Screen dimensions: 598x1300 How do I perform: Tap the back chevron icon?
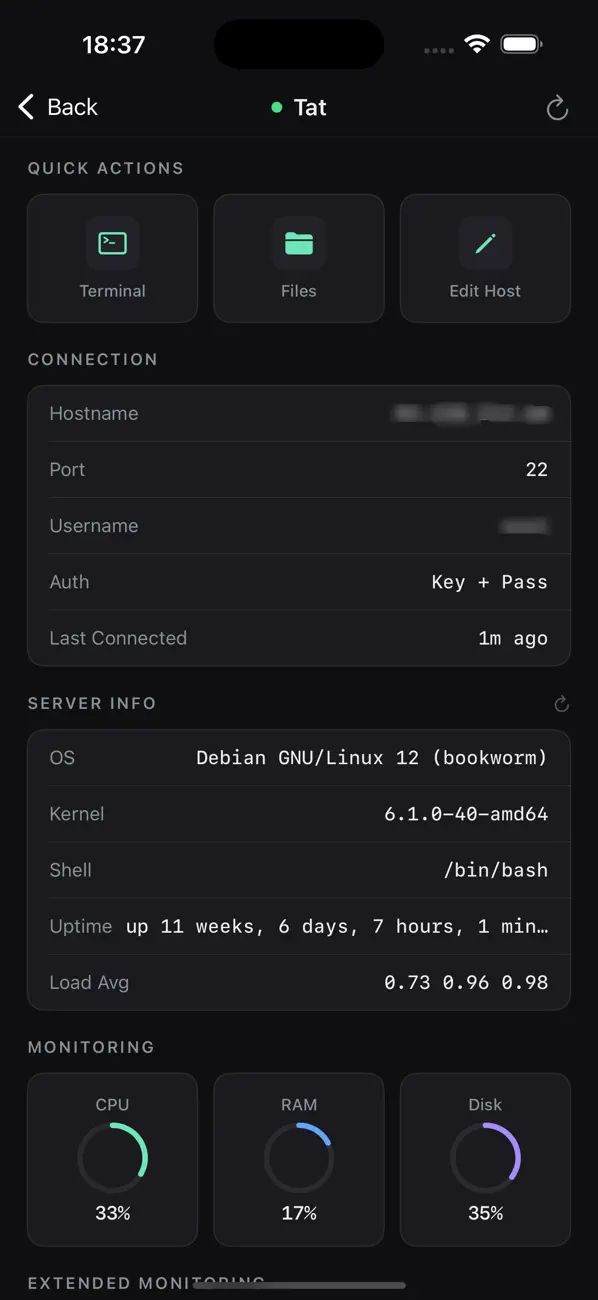point(24,107)
